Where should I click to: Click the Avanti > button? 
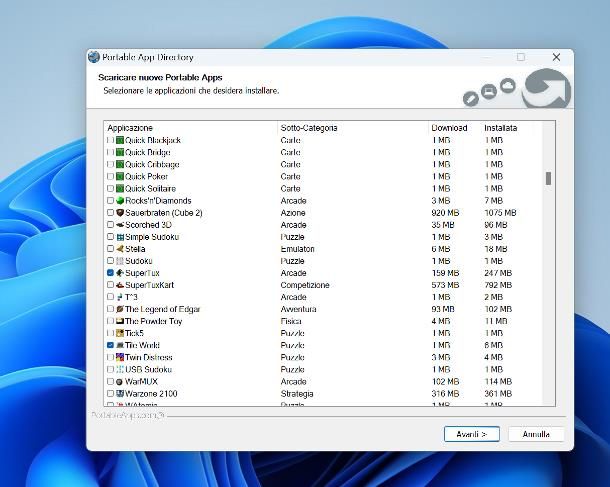click(x=472, y=434)
